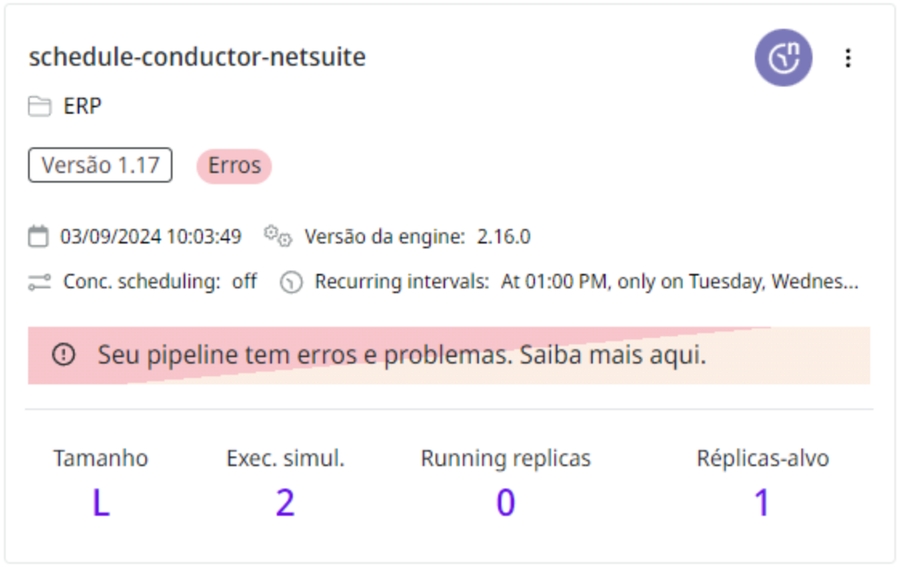
Task: Open the three-dot options menu
Action: (848, 58)
